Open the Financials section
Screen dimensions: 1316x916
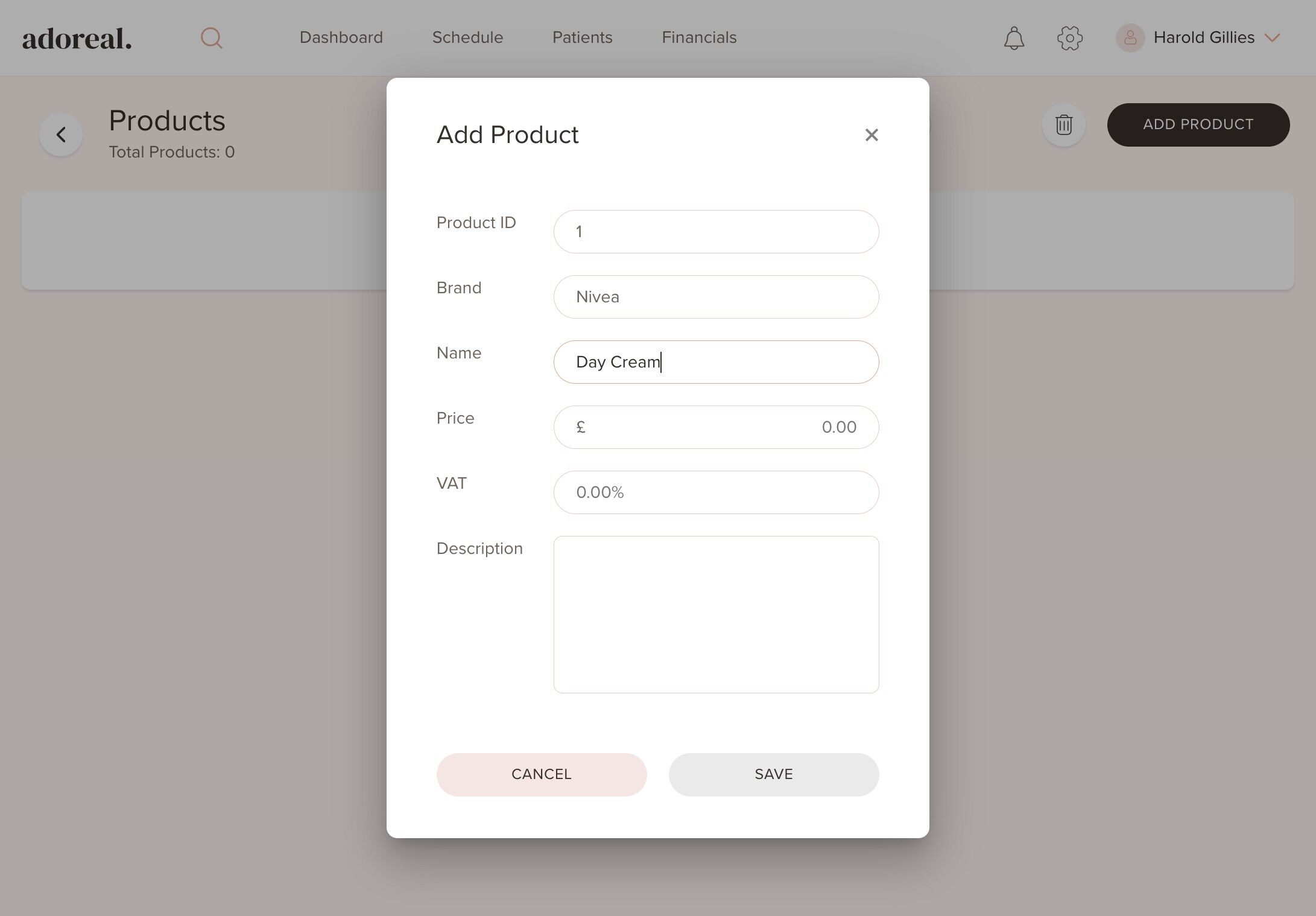[x=699, y=37]
